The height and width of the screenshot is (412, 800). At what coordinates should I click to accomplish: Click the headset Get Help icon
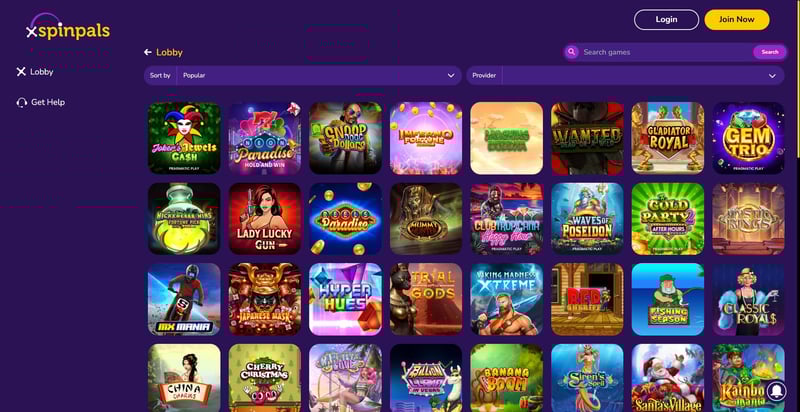point(22,102)
